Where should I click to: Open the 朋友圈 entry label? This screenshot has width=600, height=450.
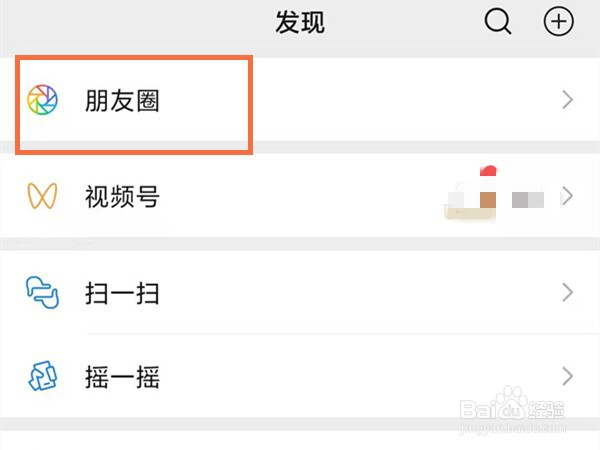[123, 100]
